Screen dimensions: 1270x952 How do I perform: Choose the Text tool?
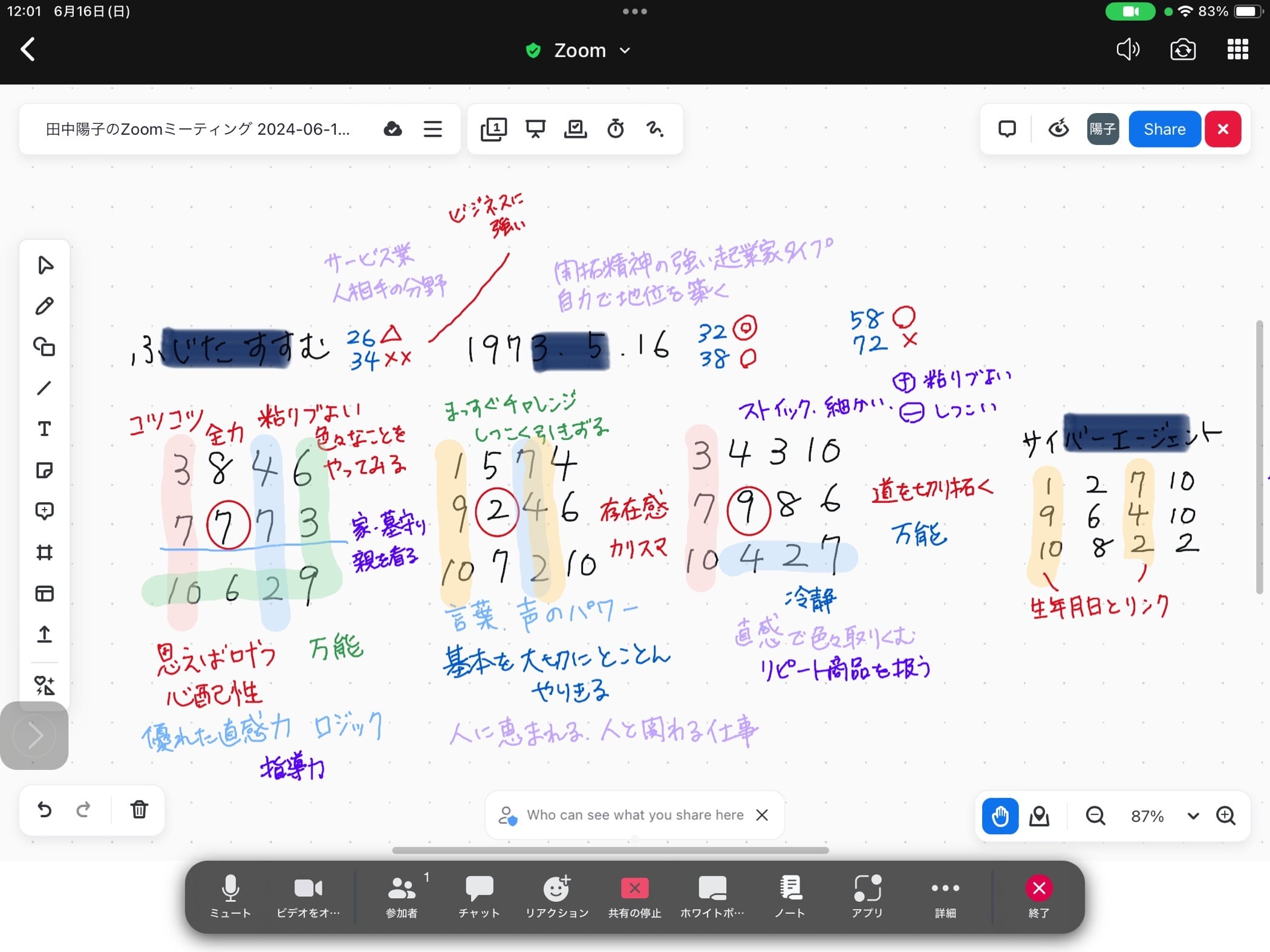click(44, 429)
